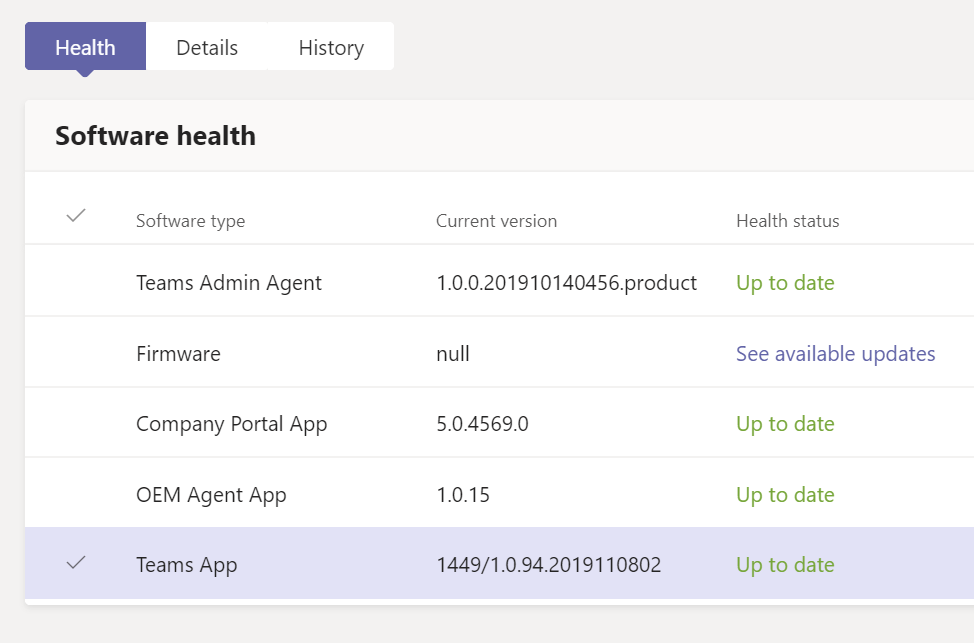Click Up to date for OEM Agent App
This screenshot has width=974, height=643.
pos(785,495)
